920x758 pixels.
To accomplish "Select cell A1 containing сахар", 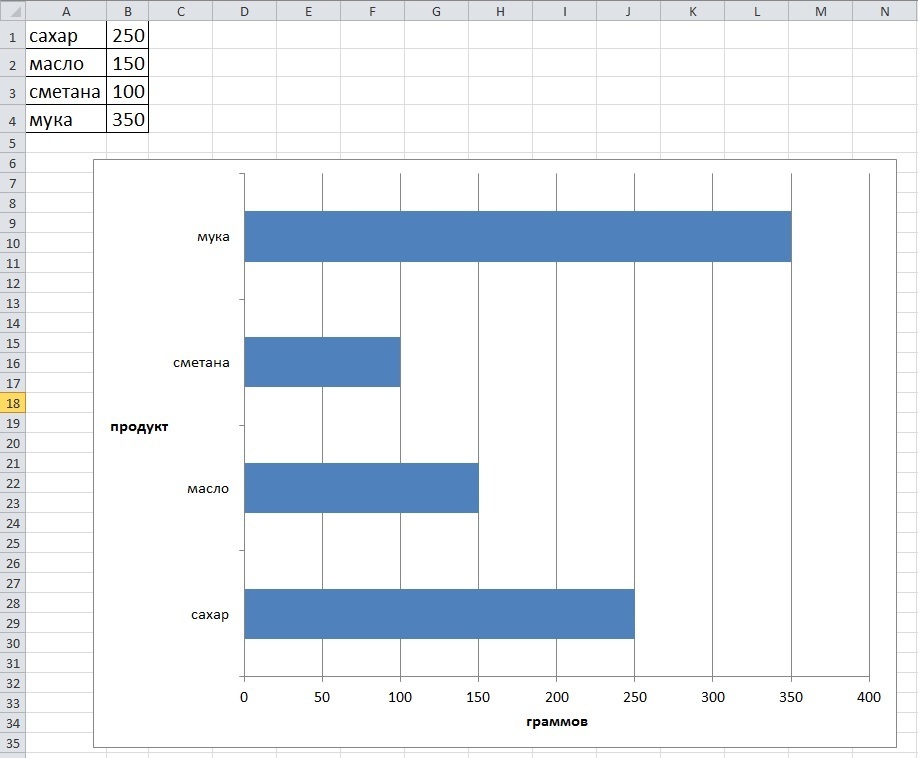I will pos(66,35).
